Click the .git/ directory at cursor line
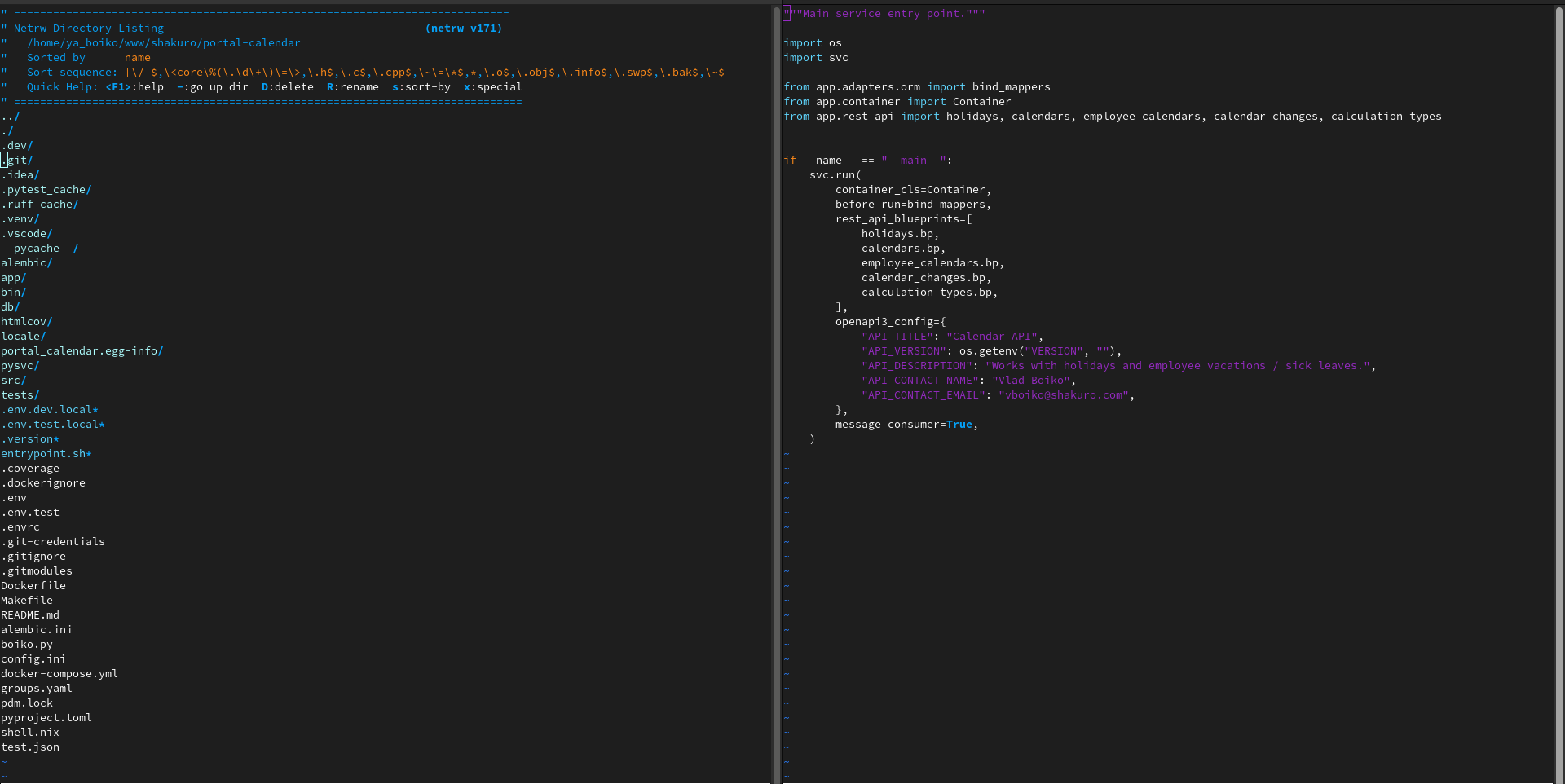Viewport: 1565px width, 784px height. tap(17, 161)
